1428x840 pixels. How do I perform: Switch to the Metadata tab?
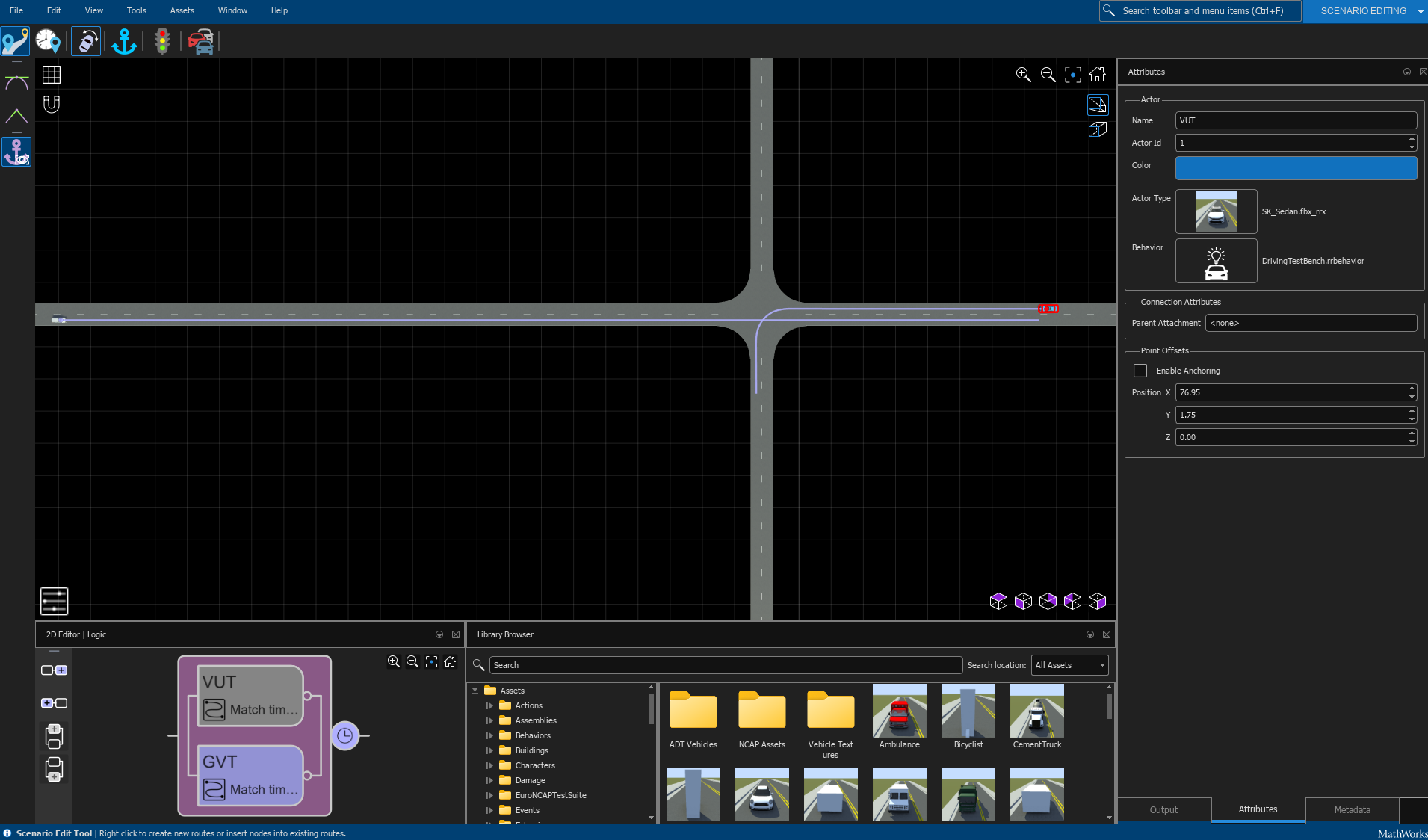pos(1352,809)
